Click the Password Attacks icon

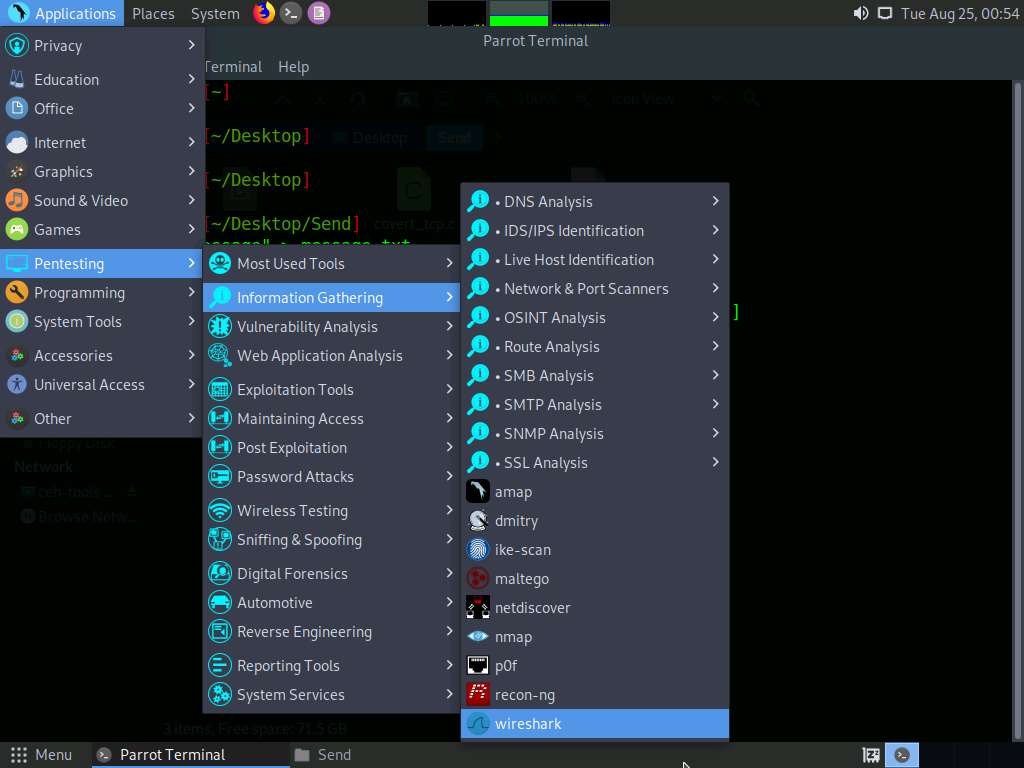(220, 476)
